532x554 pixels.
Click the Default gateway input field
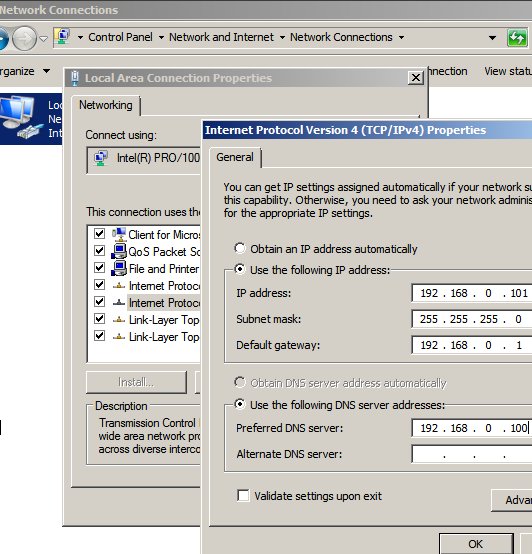coord(472,345)
